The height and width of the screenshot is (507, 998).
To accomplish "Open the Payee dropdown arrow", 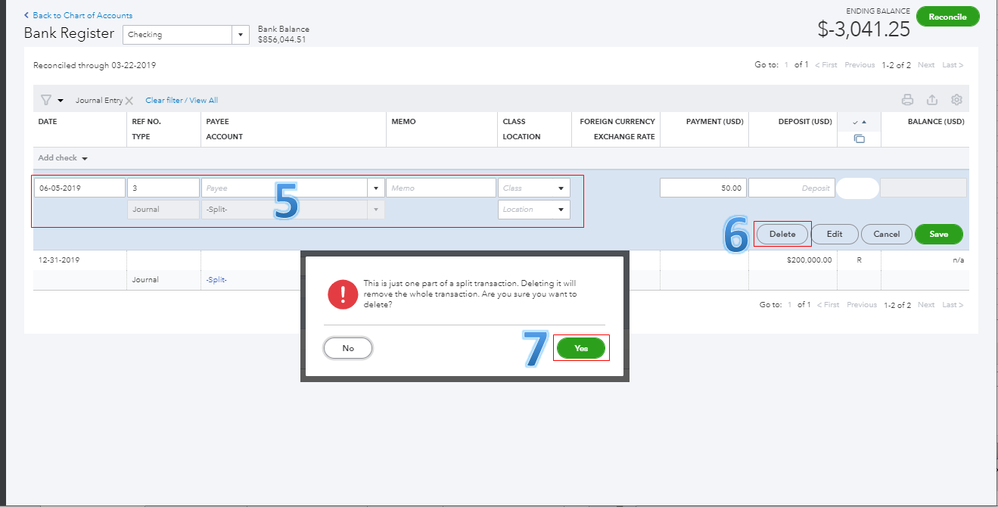I will pos(376,188).
